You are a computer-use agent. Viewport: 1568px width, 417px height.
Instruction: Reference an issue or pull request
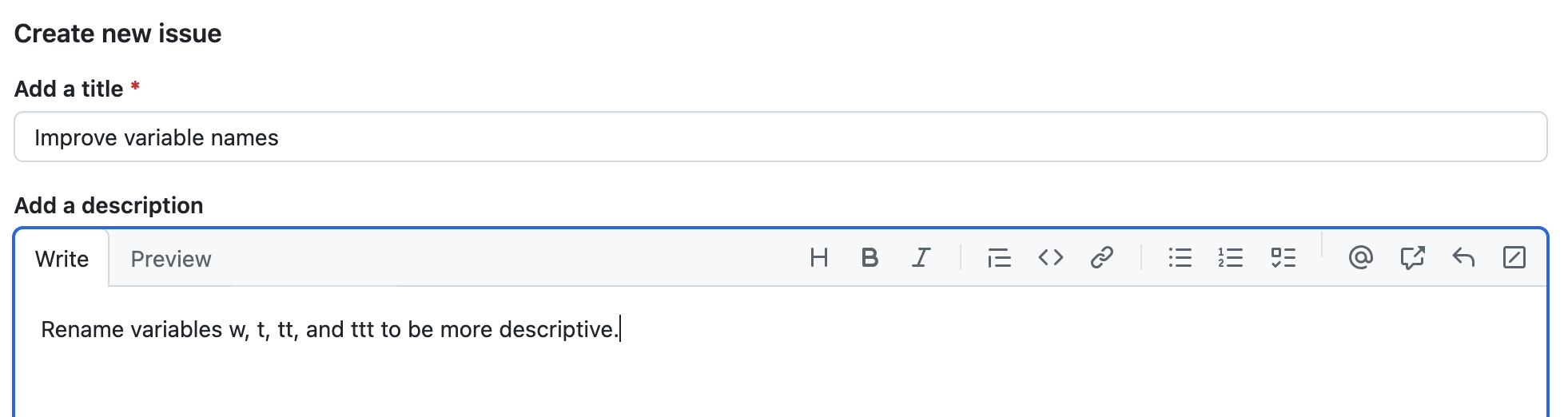pyautogui.click(x=1412, y=258)
